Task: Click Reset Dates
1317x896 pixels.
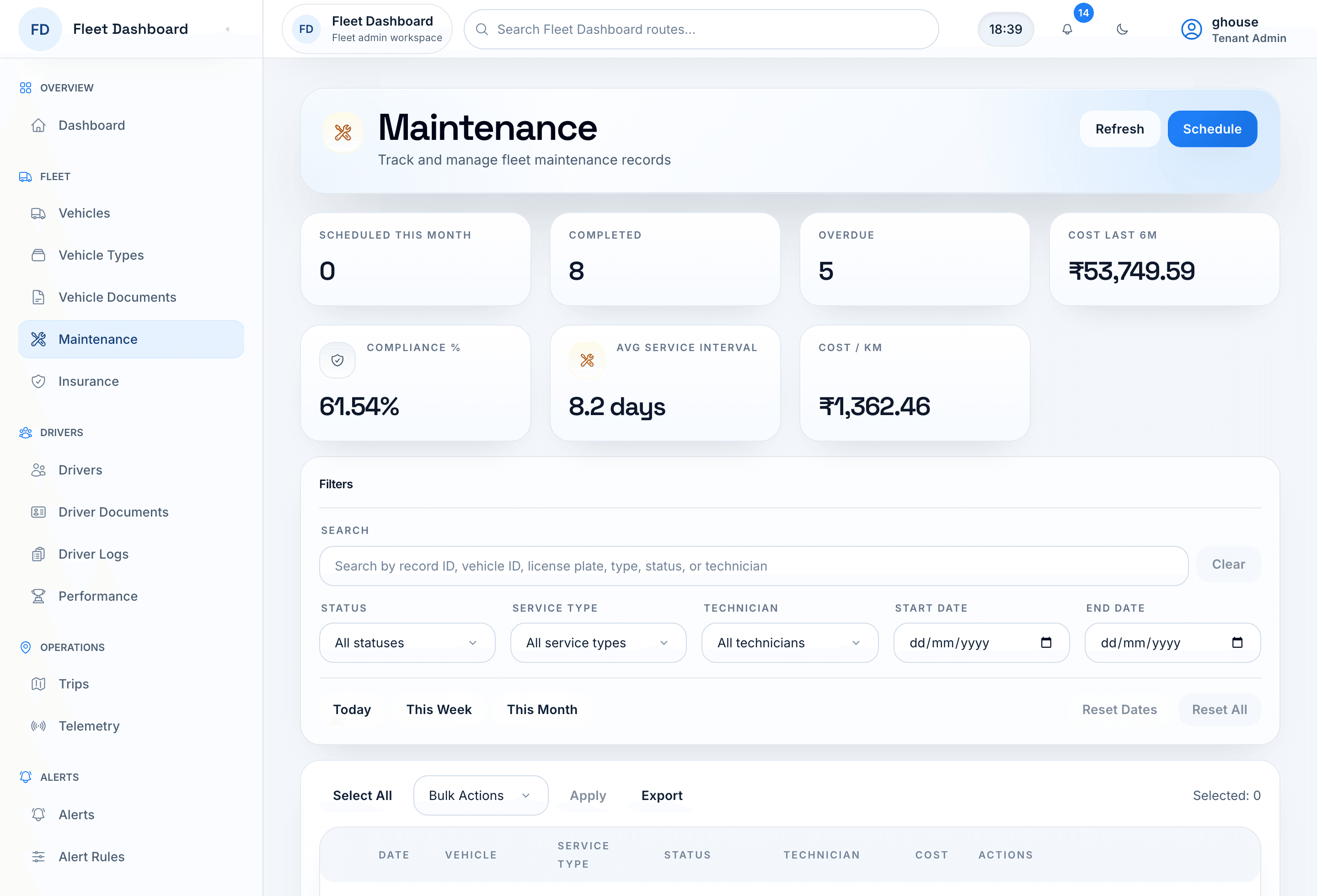Action: pyautogui.click(x=1119, y=709)
